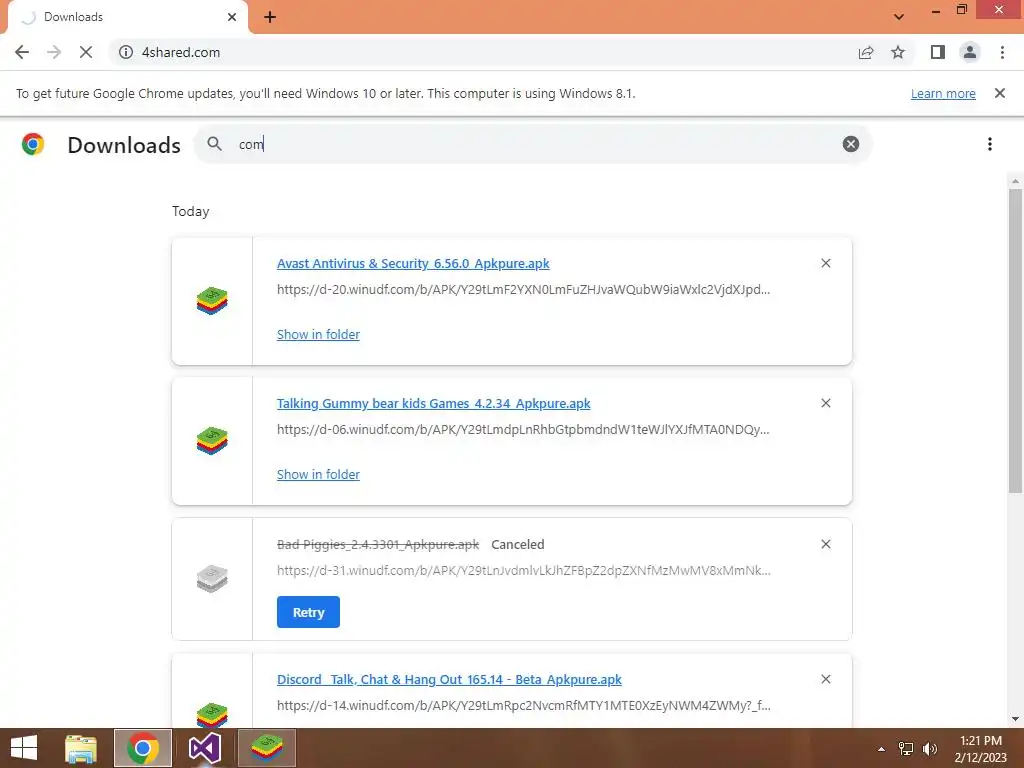Image resolution: width=1024 pixels, height=768 pixels.
Task: Open Avast Antivirus & Security apk file
Action: [413, 263]
